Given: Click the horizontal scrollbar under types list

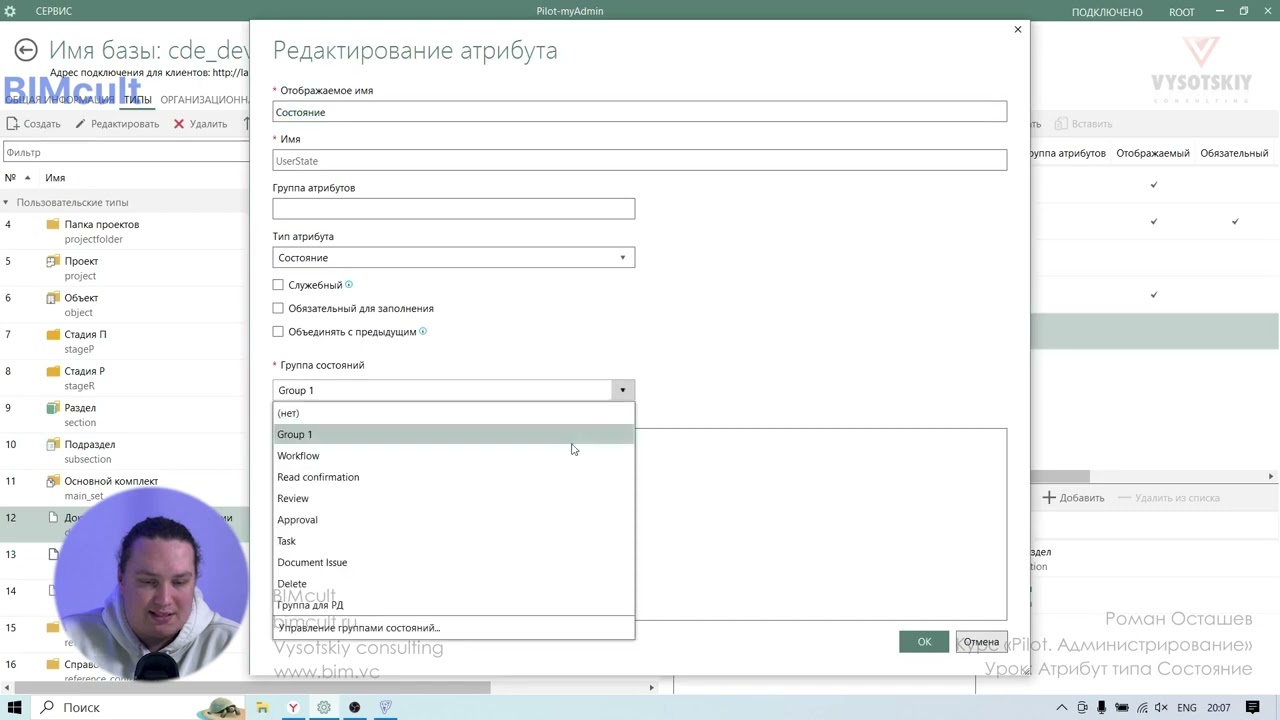Looking at the screenshot, I should coord(250,687).
